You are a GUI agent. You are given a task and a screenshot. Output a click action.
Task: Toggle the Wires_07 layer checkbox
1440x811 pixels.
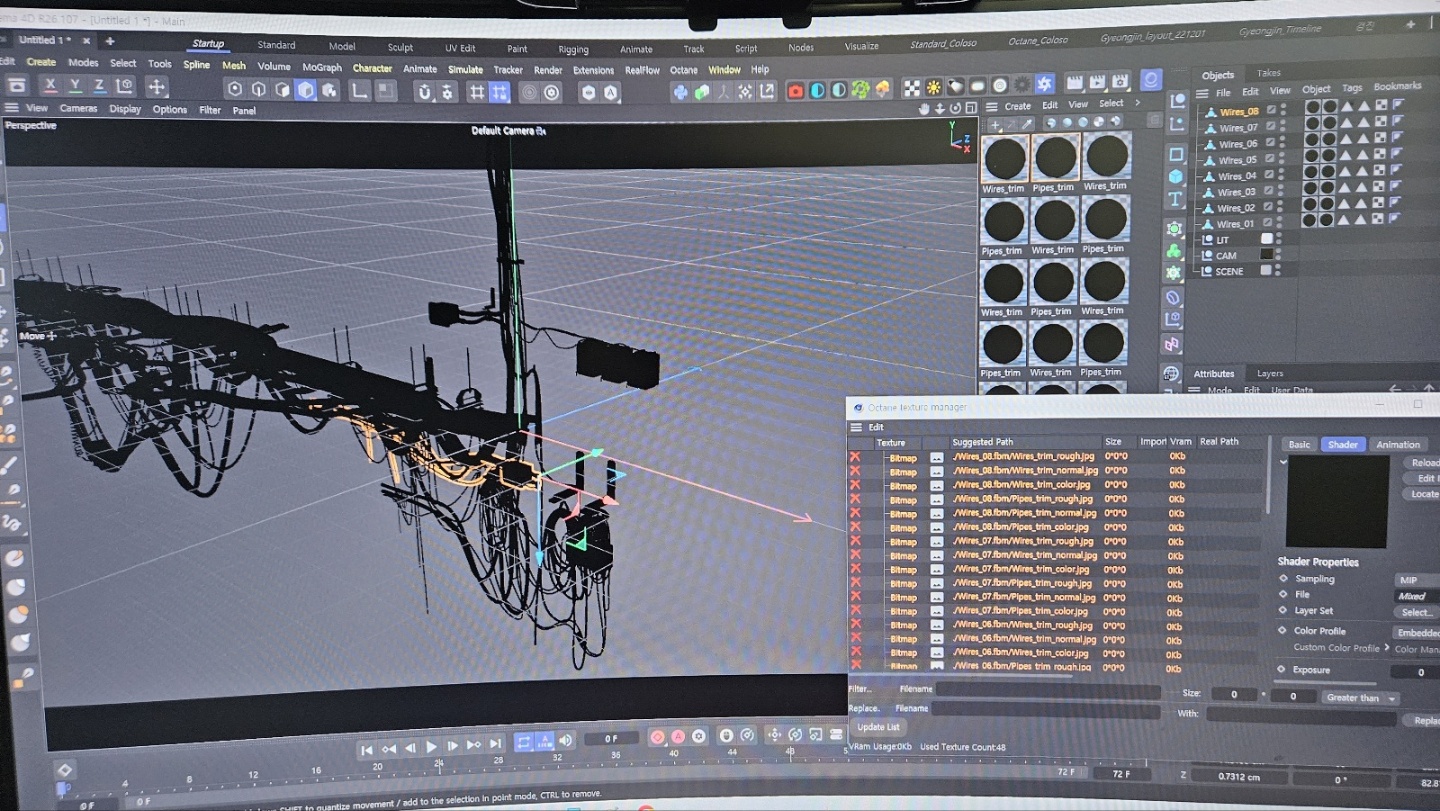point(1270,127)
